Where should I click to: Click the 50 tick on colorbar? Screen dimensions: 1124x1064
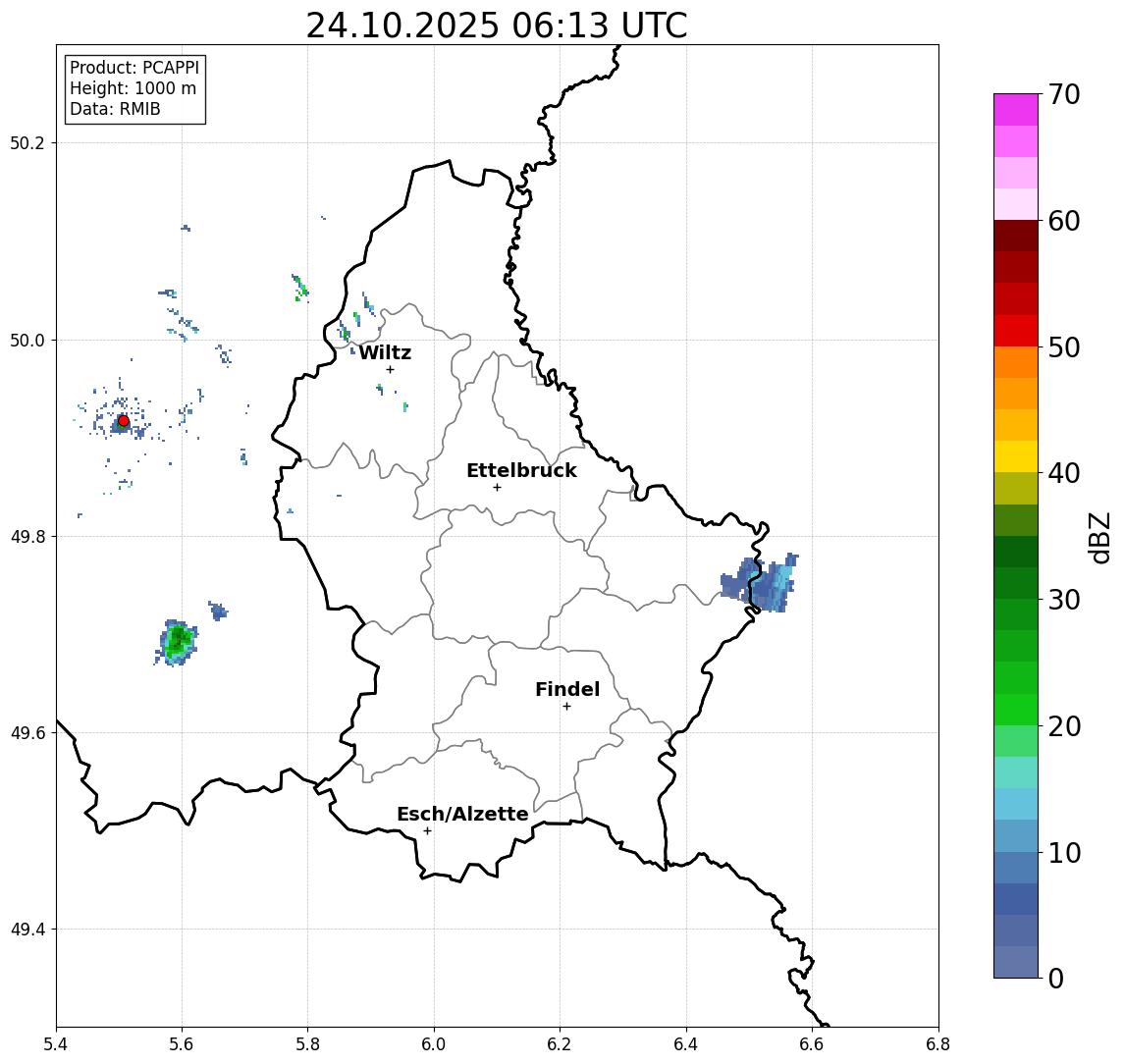pos(1064,347)
